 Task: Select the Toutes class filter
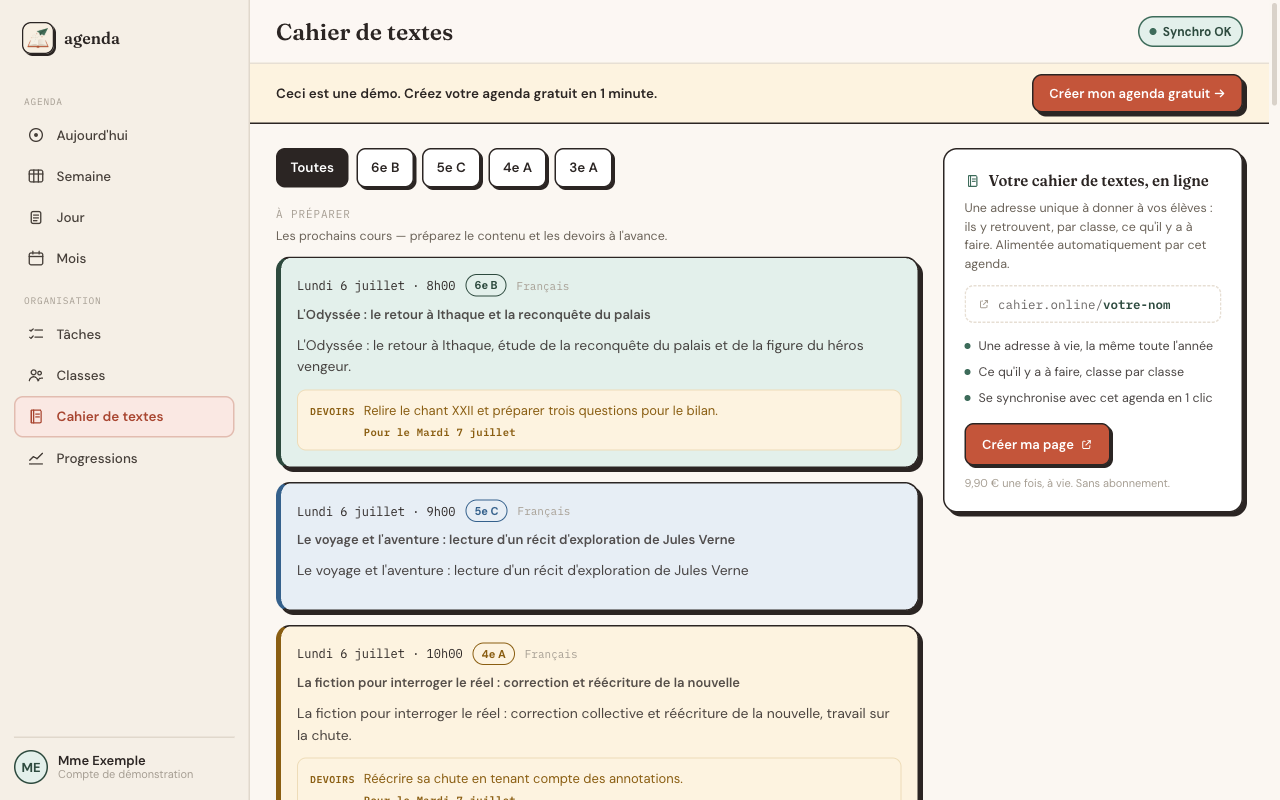click(312, 167)
